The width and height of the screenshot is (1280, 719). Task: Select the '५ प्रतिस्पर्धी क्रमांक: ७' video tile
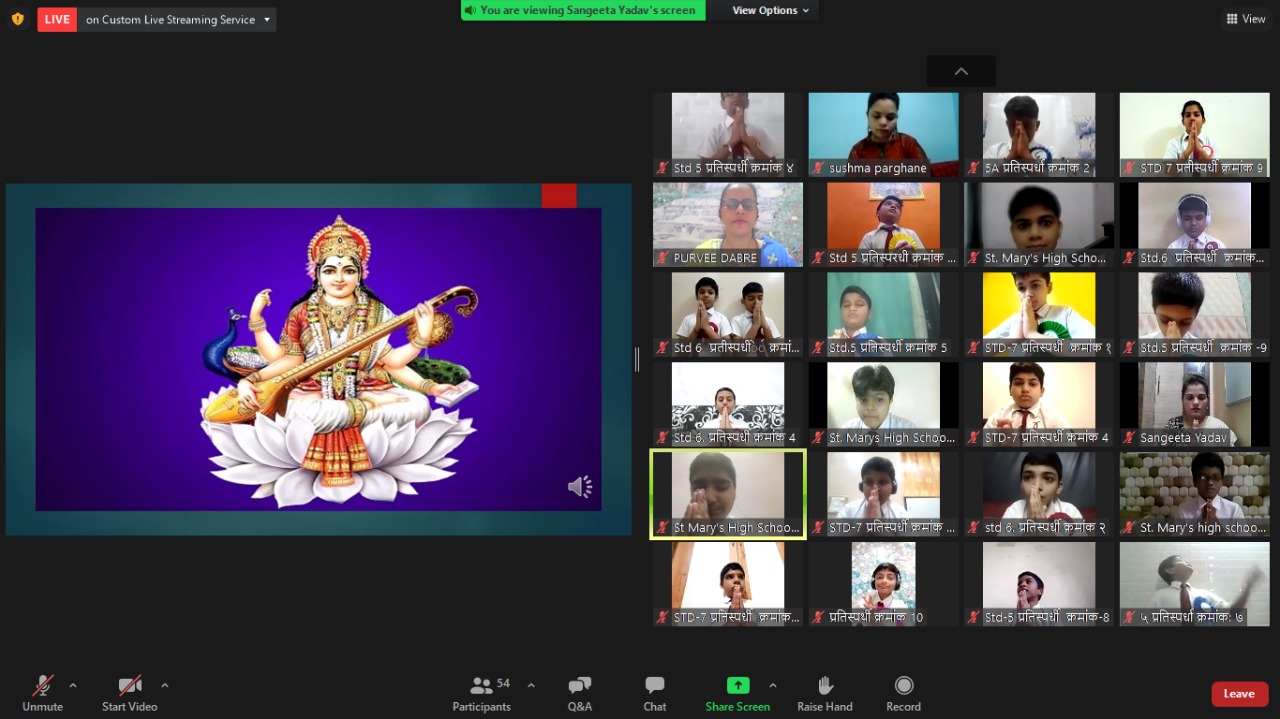[x=1194, y=584]
